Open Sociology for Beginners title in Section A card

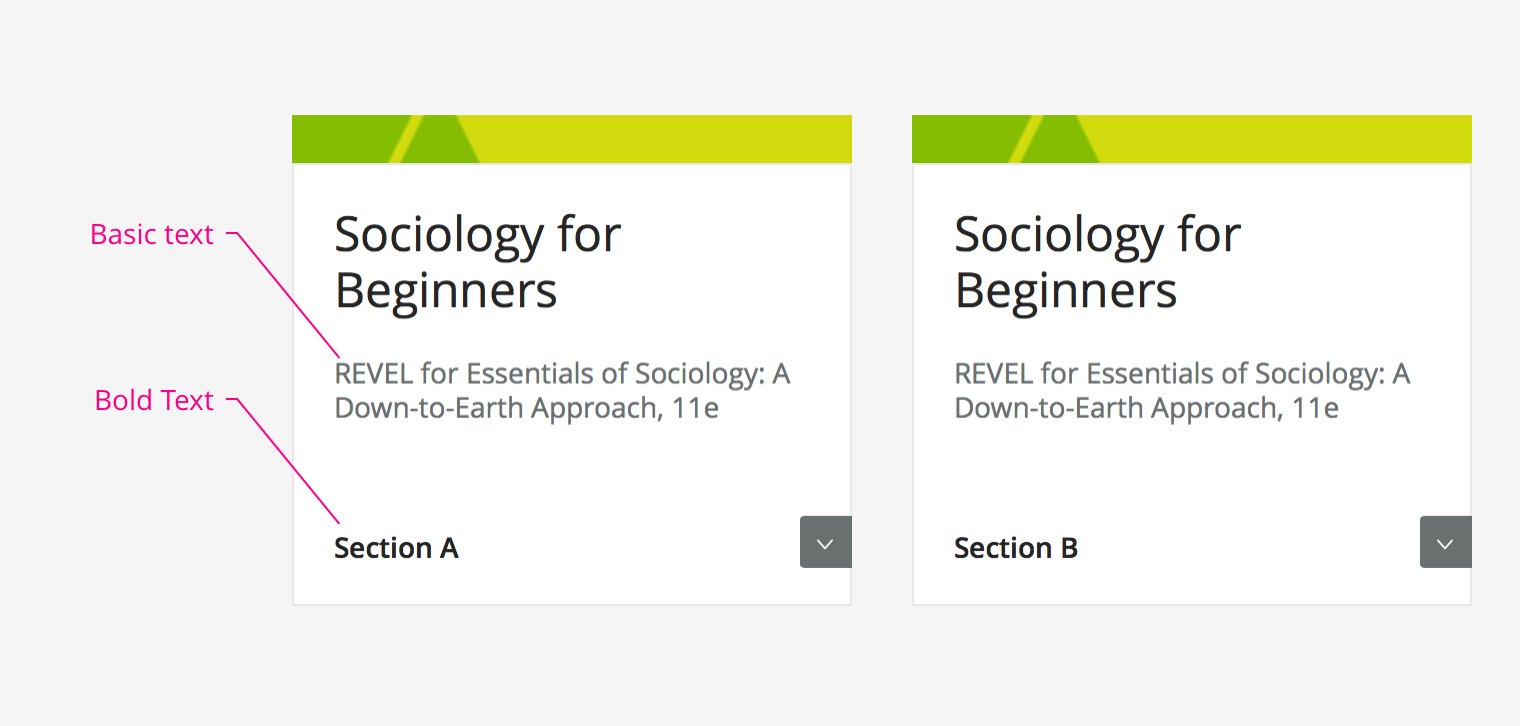[x=477, y=262]
